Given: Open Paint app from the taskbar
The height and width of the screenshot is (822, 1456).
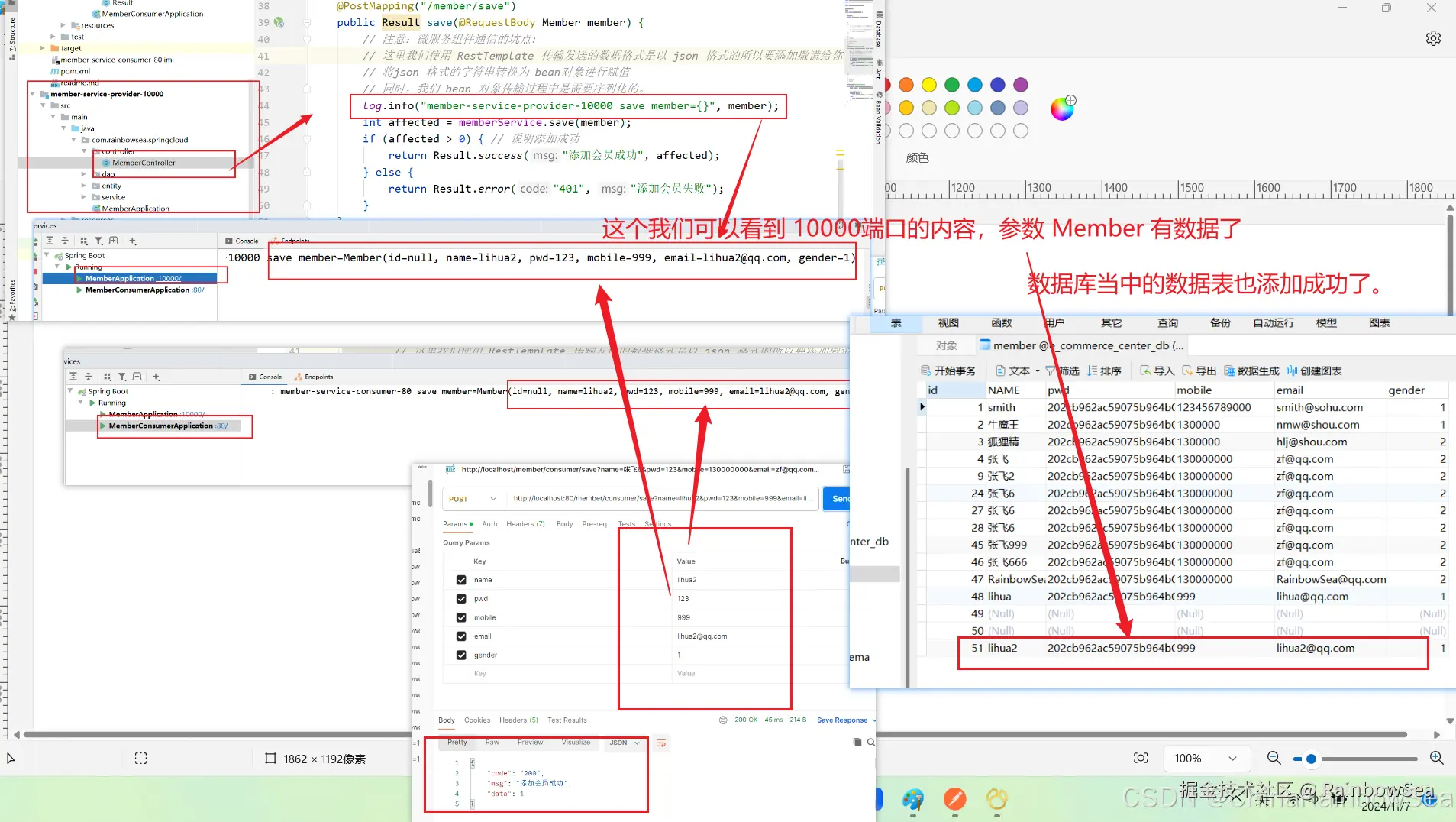Looking at the screenshot, I should 912,799.
